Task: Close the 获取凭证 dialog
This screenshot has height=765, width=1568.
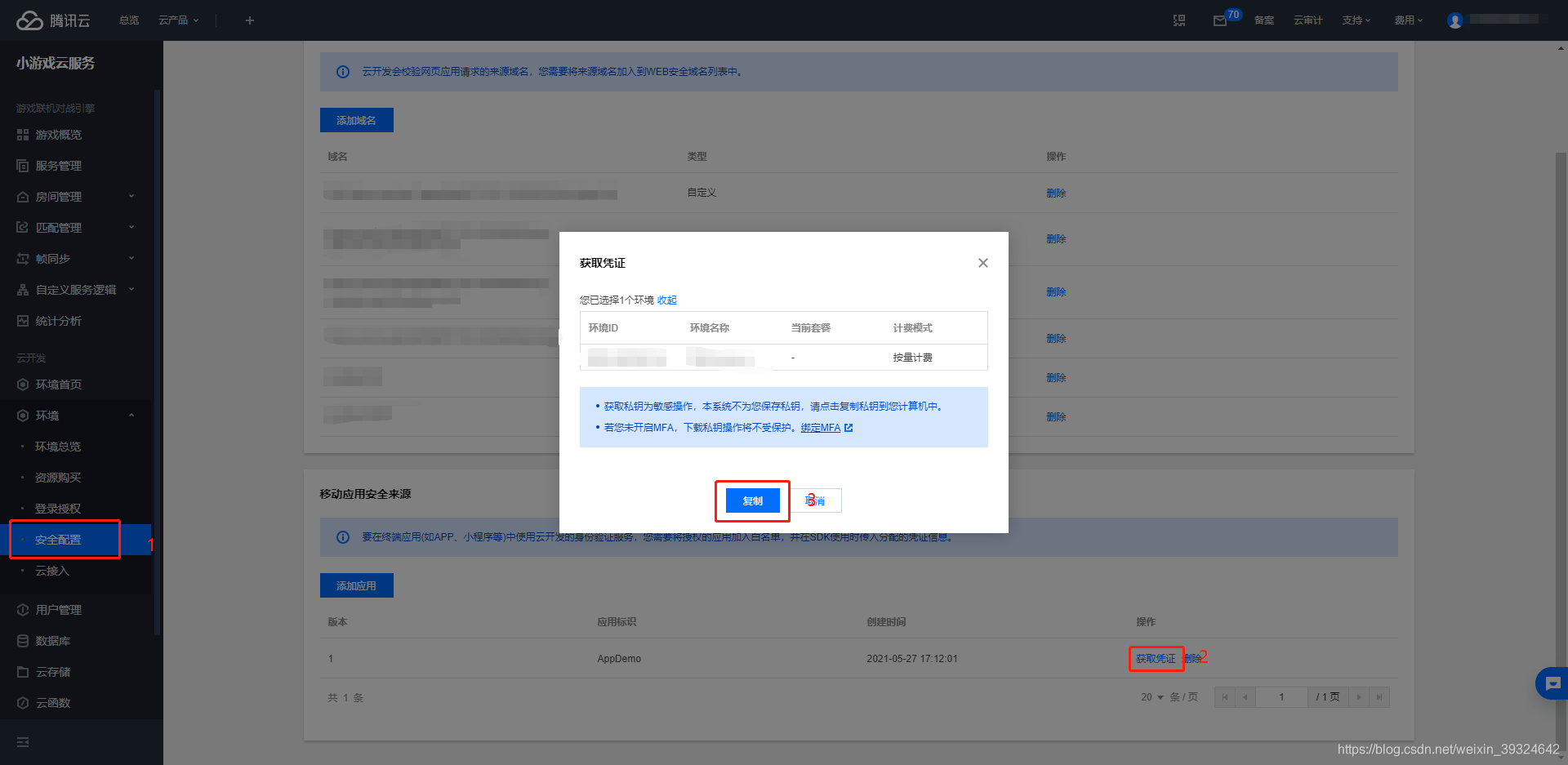Action: coord(983,263)
